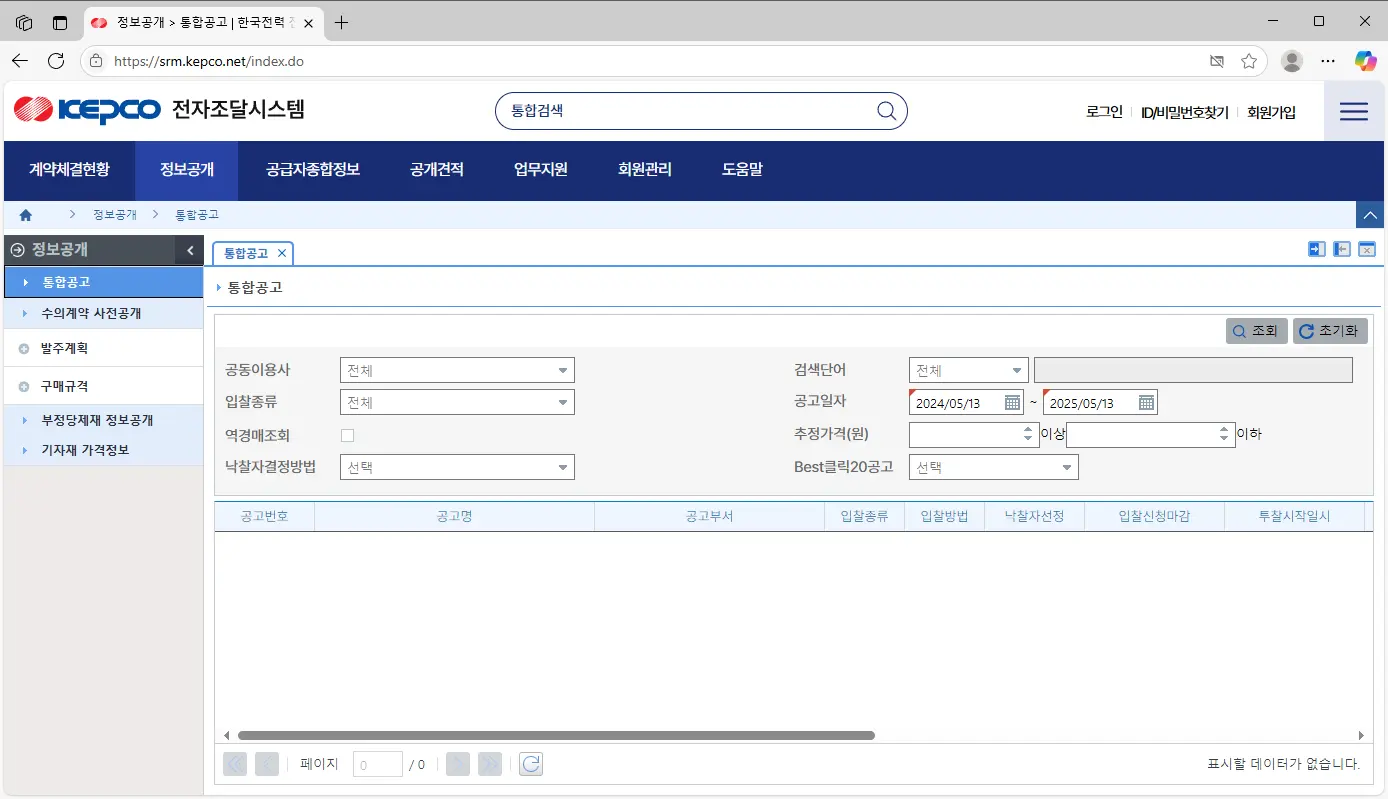Click the search magnifier icon
Image resolution: width=1388 pixels, height=799 pixels.
(886, 111)
